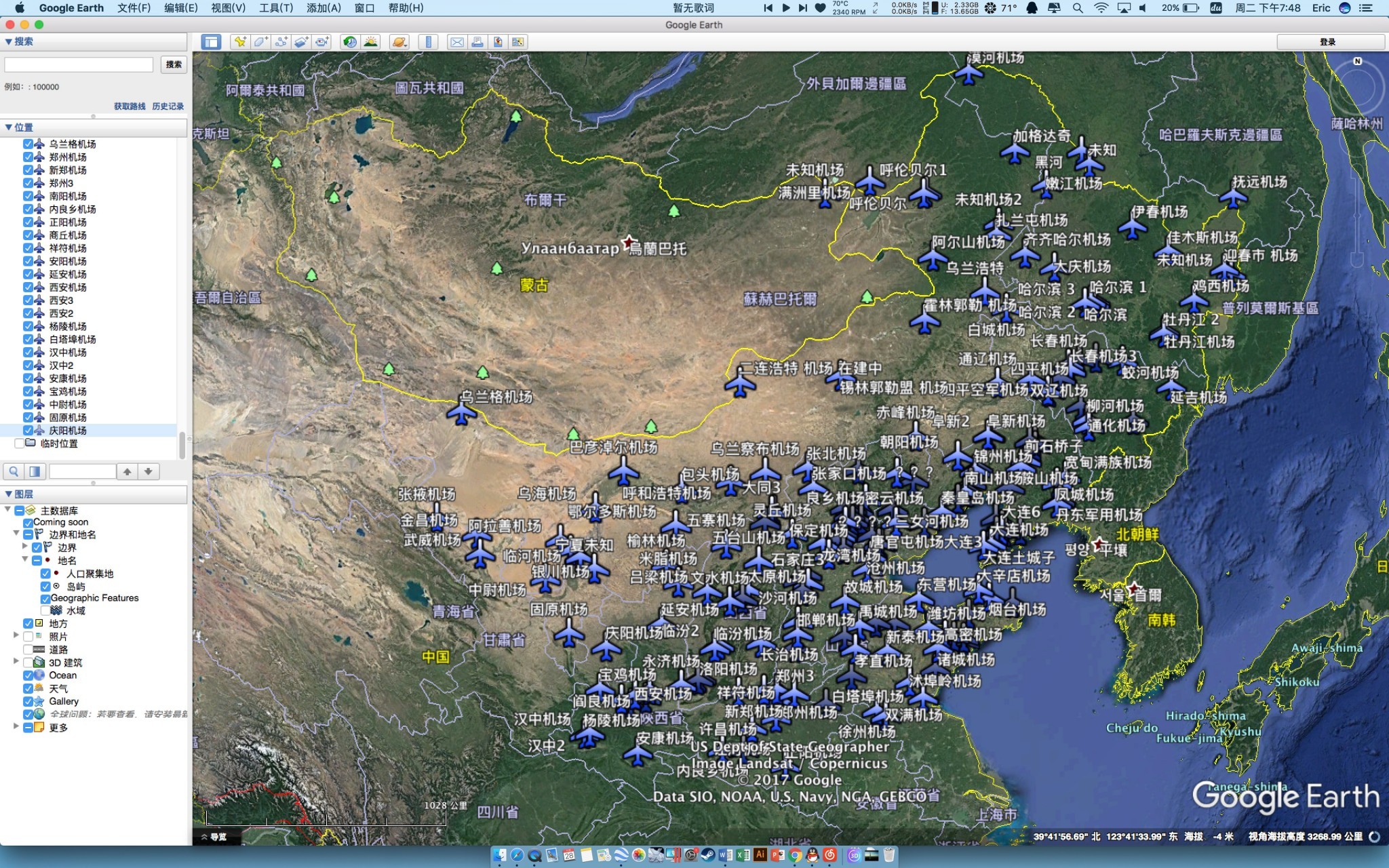This screenshot has width=1389, height=868.
Task: Show historical imagery clock icon
Action: point(350,42)
